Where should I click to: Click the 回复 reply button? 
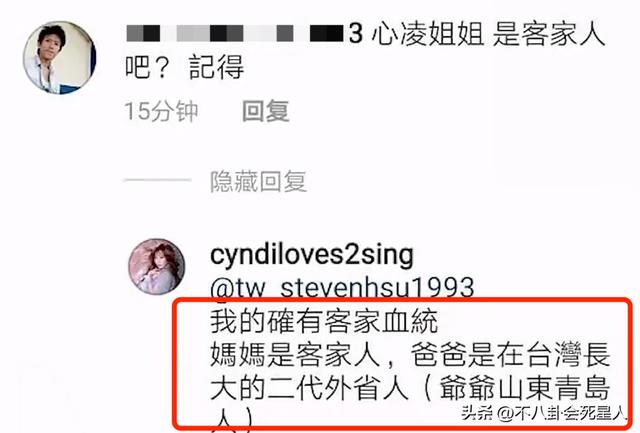pyautogui.click(x=266, y=111)
